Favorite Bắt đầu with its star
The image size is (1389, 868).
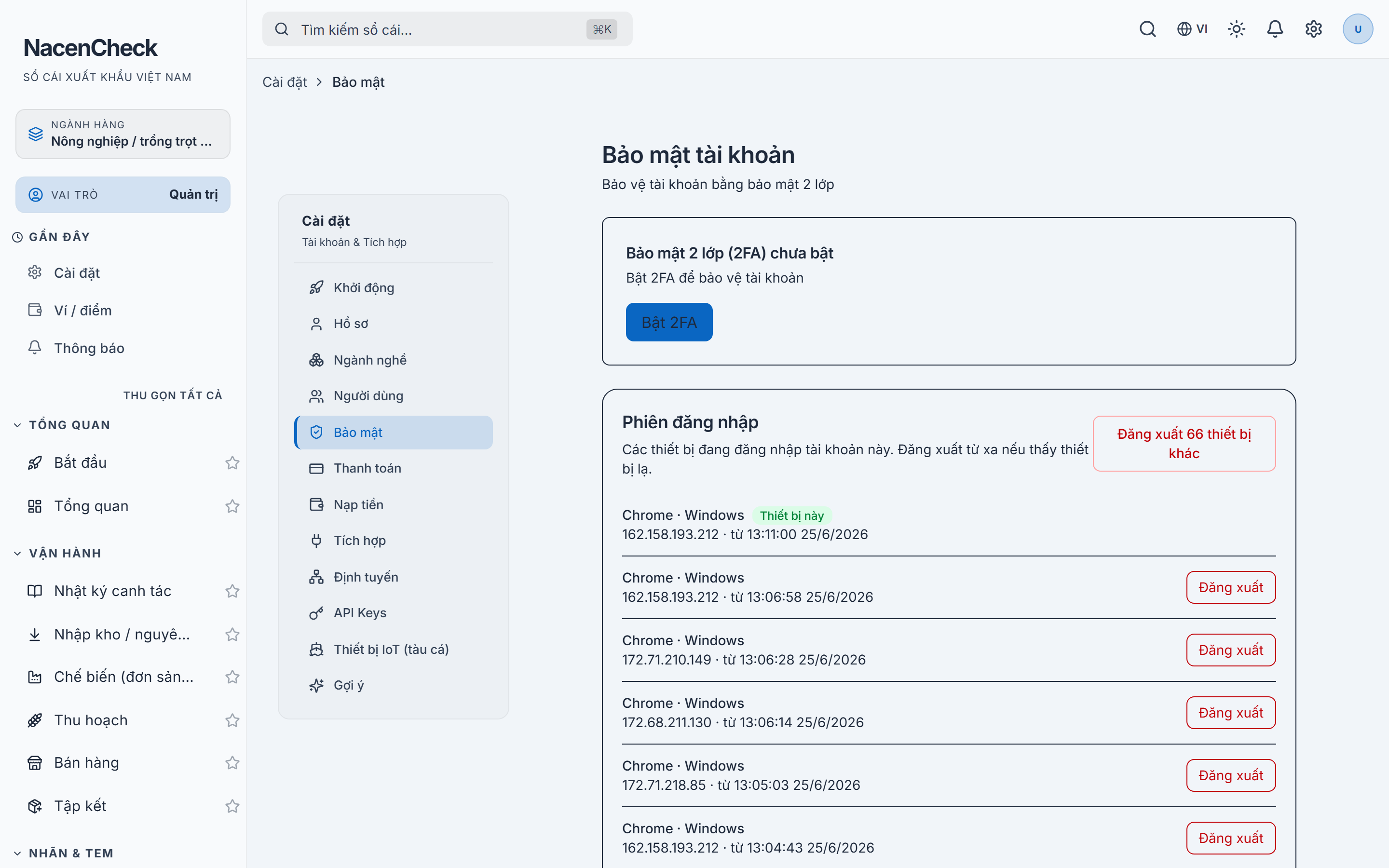click(232, 463)
